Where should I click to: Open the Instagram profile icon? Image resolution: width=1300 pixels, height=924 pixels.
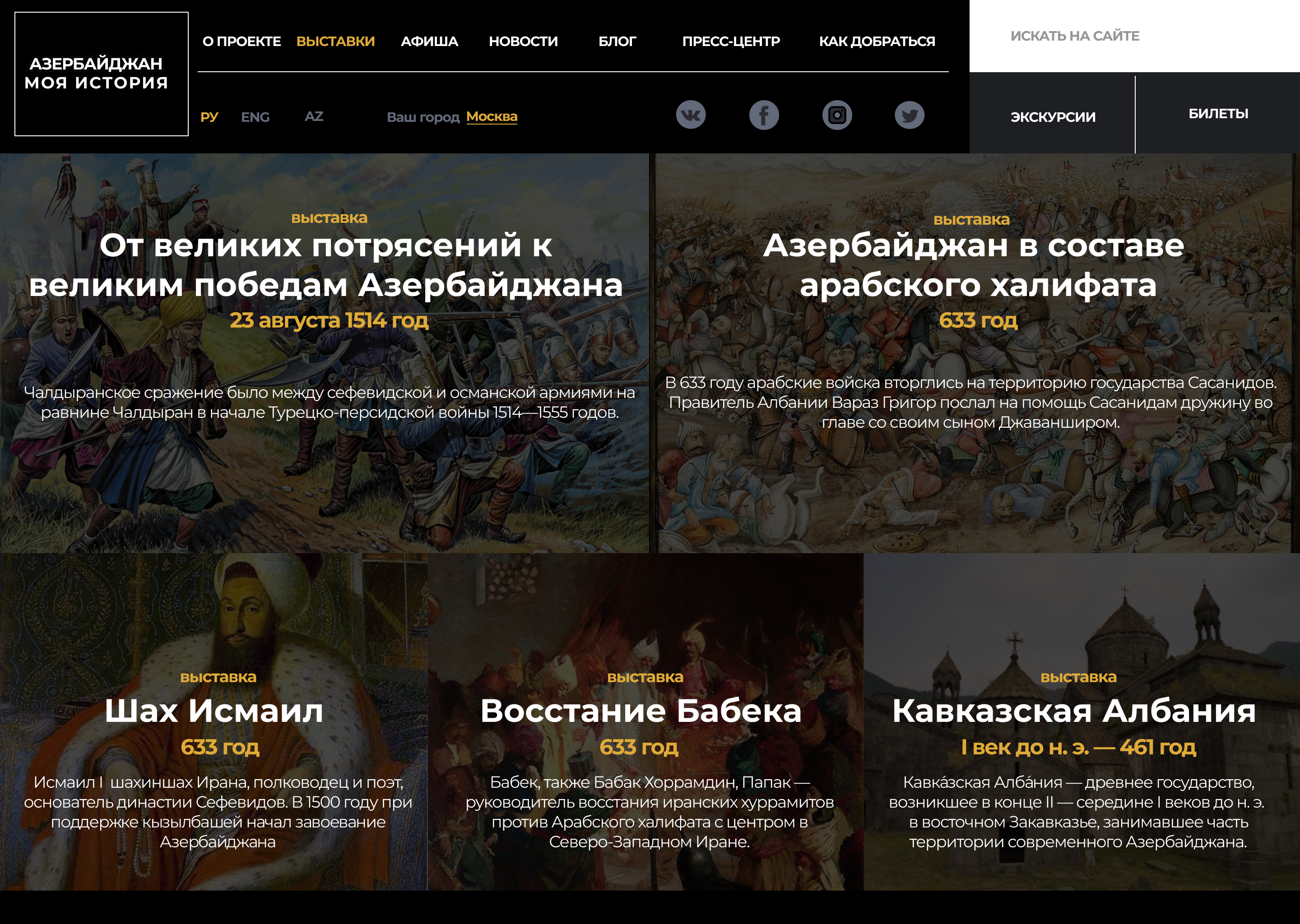click(837, 115)
